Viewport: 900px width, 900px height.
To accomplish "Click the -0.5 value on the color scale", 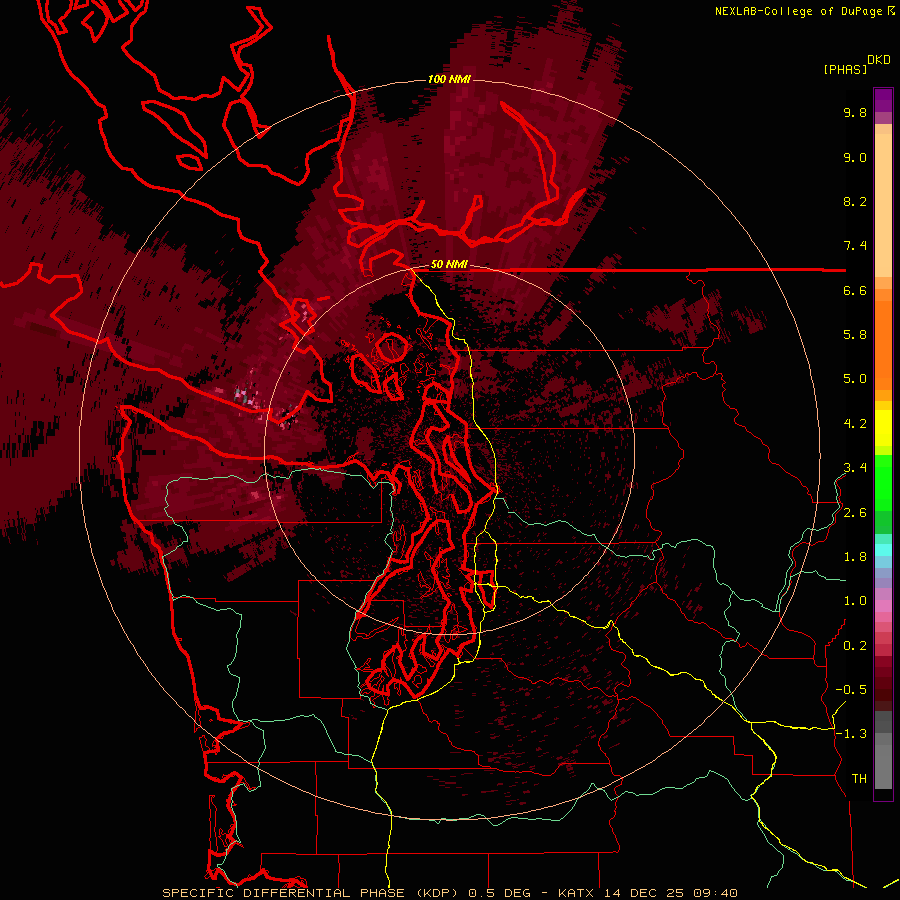I will coord(851,690).
